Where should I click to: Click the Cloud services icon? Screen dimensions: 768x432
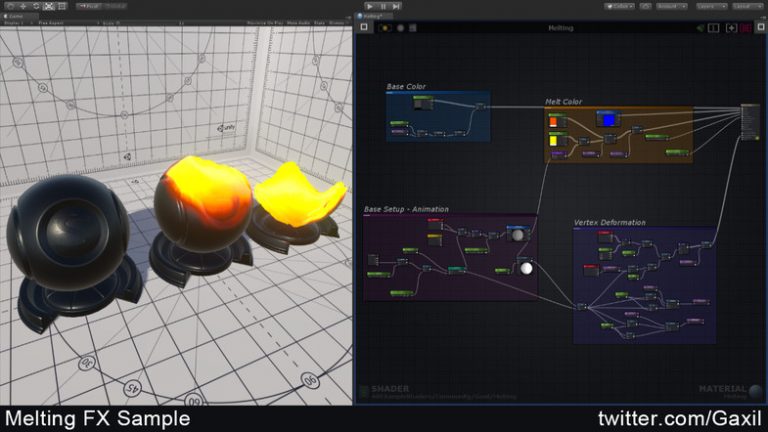point(646,6)
